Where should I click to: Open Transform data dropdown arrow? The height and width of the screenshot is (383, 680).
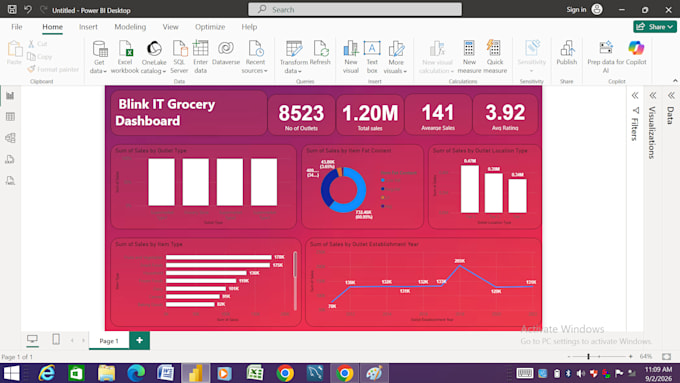[x=300, y=71]
